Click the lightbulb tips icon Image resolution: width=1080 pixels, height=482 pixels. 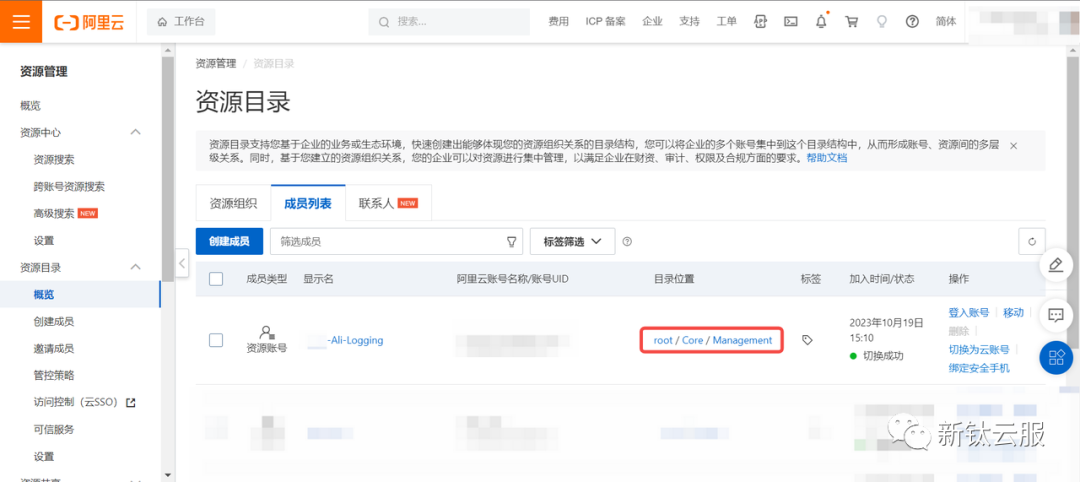881,21
